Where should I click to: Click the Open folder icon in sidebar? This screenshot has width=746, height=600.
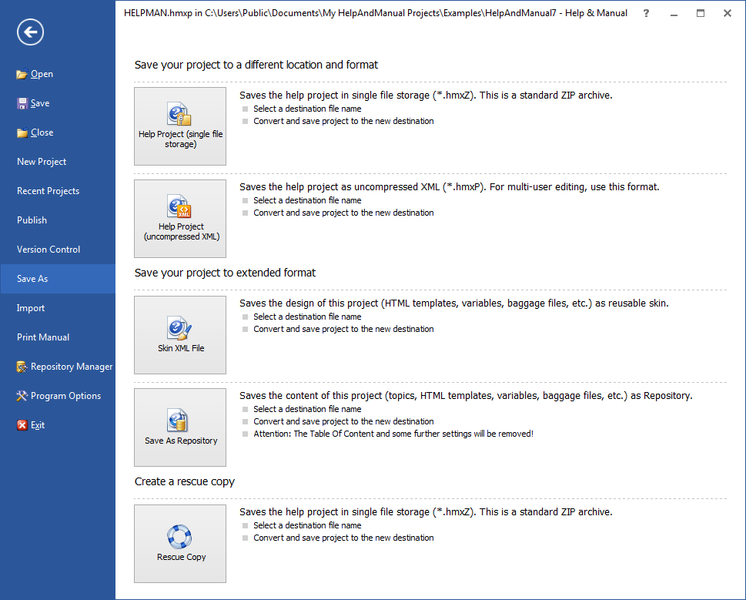[21, 74]
